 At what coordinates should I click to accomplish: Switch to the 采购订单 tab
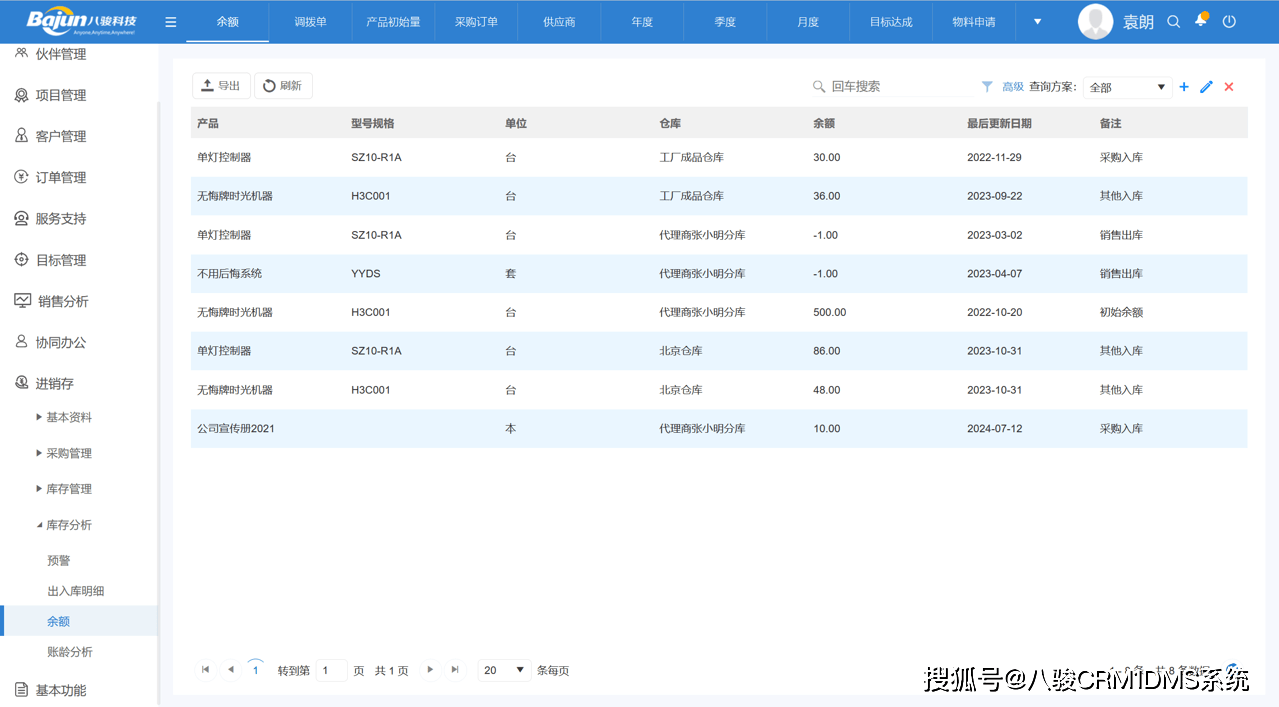pos(476,22)
